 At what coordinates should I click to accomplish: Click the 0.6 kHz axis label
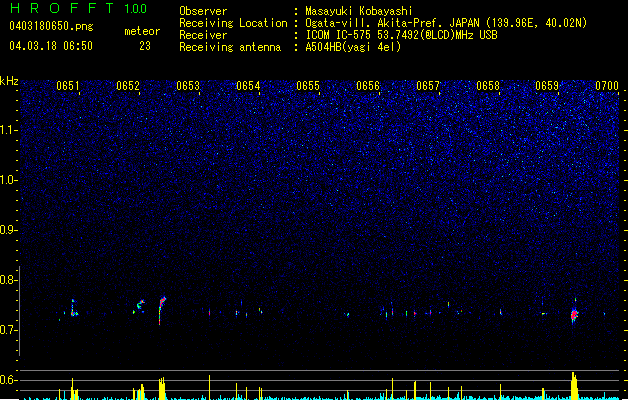[8, 380]
